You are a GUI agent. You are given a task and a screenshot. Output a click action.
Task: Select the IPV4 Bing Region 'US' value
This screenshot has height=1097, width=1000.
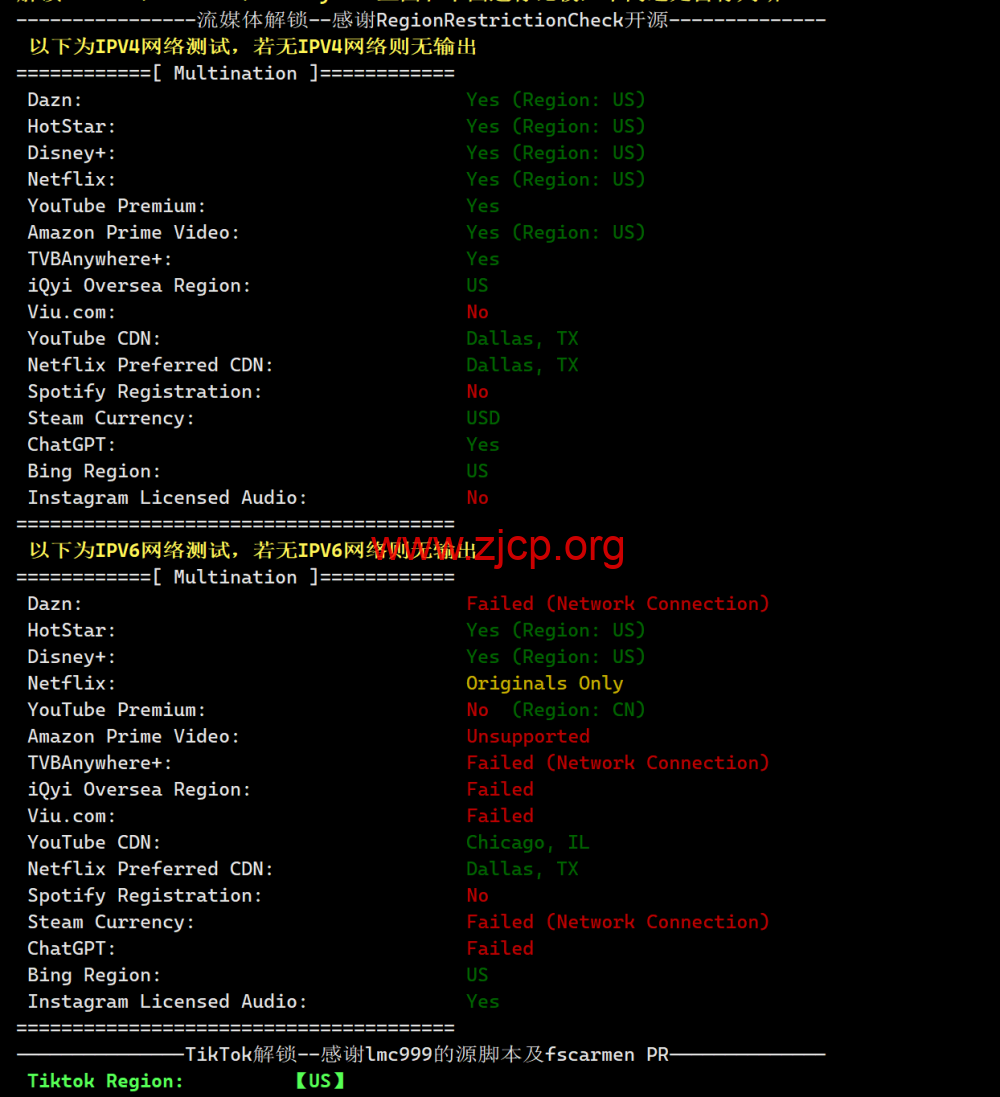click(477, 472)
